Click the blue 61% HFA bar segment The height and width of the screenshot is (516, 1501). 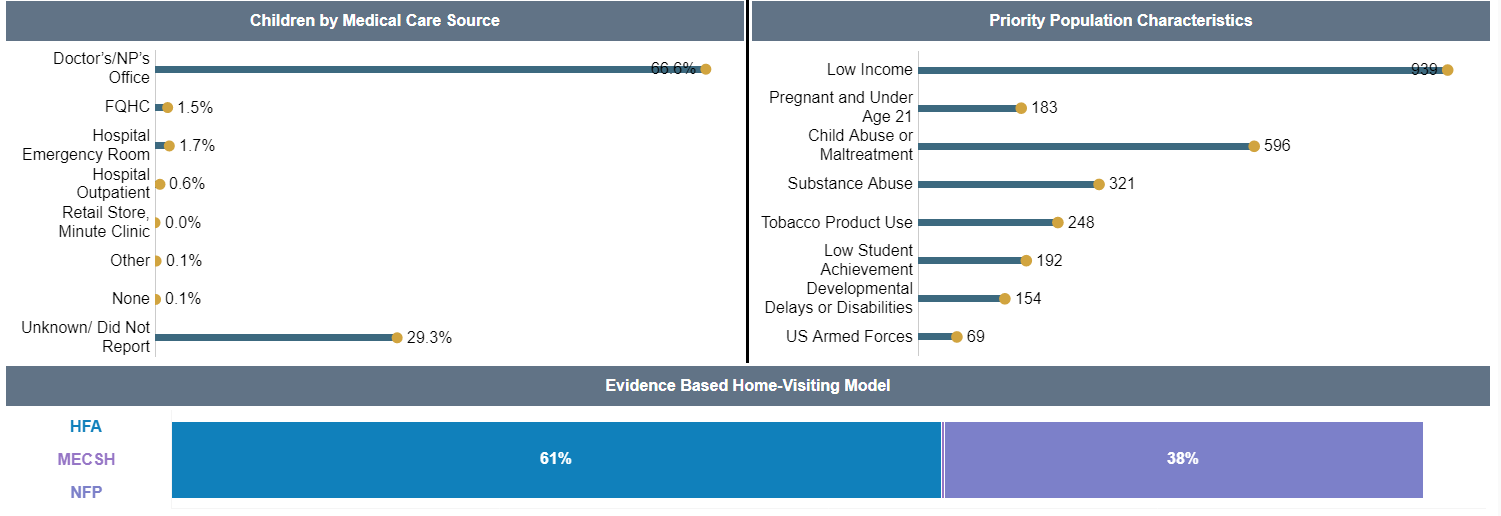point(557,460)
